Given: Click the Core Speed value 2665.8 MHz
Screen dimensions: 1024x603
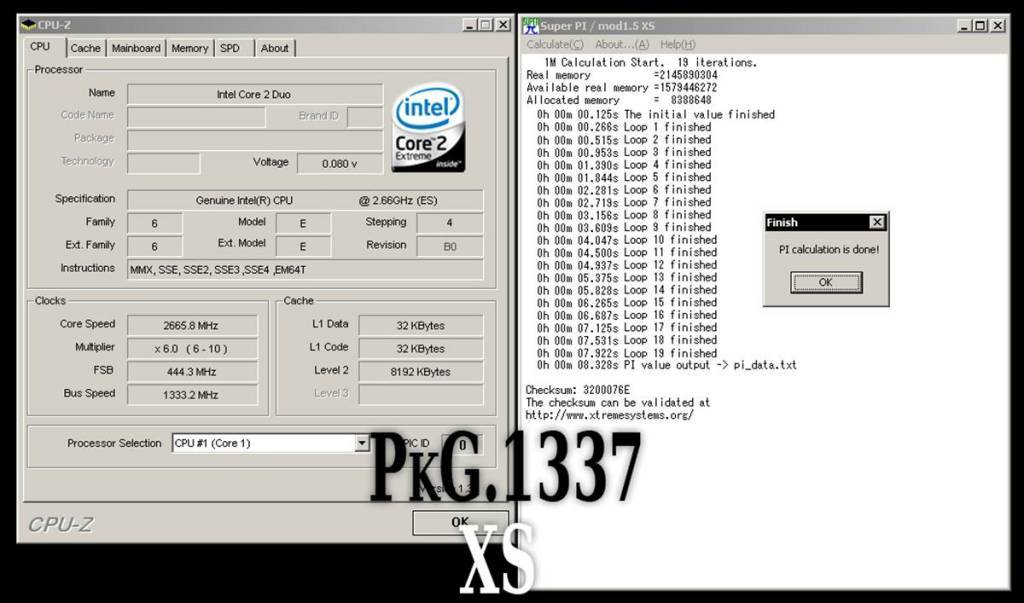Looking at the screenshot, I should point(191,325).
